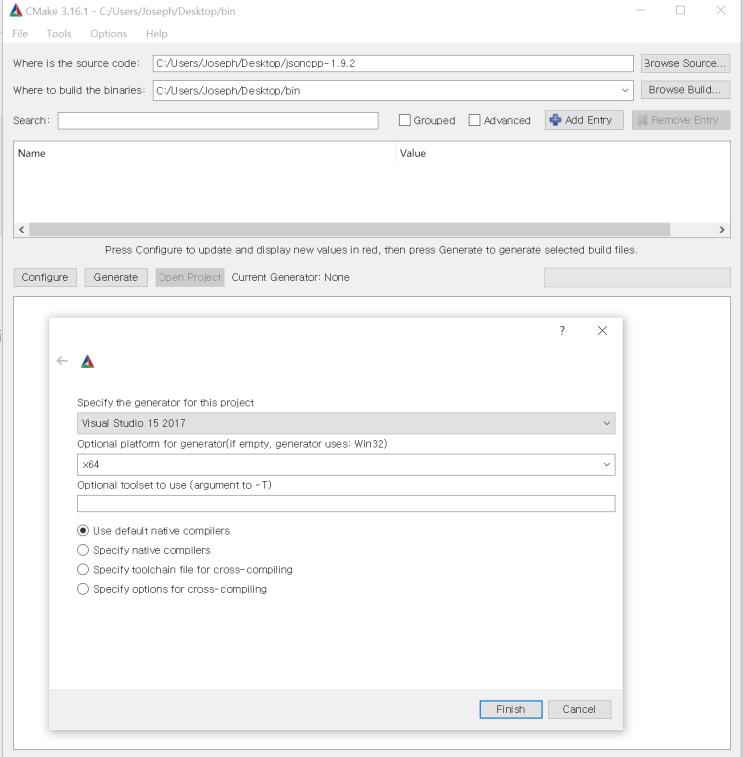This screenshot has width=743, height=757.
Task: Click Finish in the generator dialog
Action: tap(511, 709)
